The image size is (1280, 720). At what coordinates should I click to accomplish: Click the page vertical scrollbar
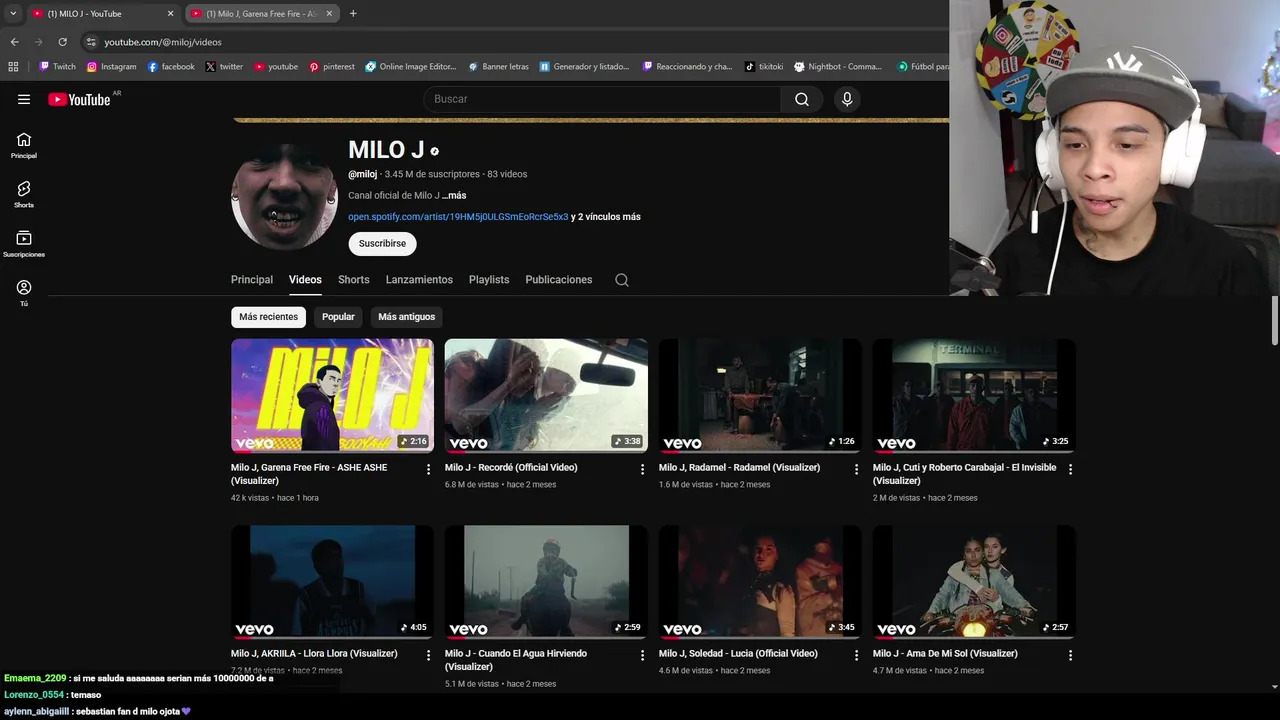pyautogui.click(x=1274, y=320)
